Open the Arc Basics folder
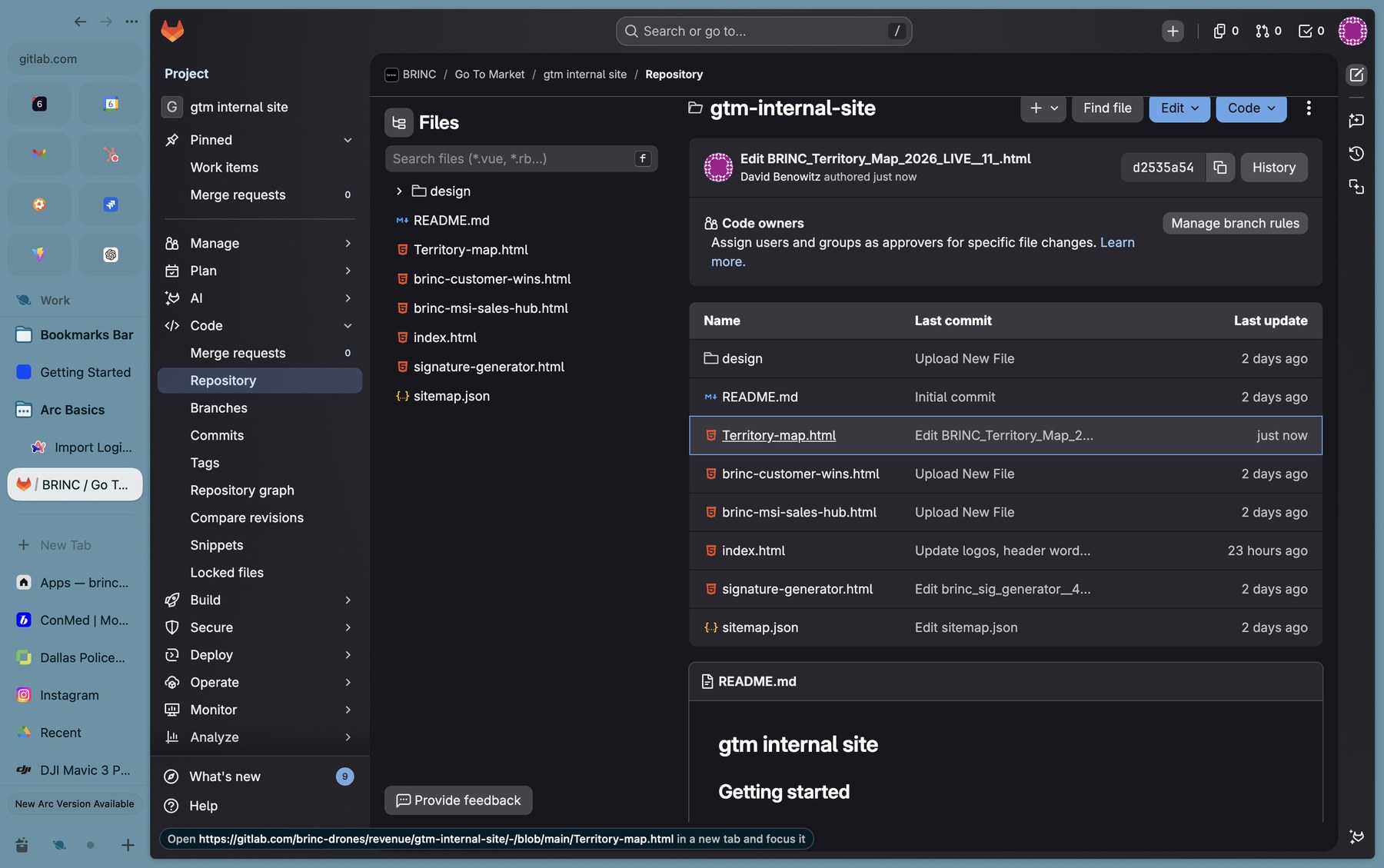The width and height of the screenshot is (1384, 868). coord(75,410)
